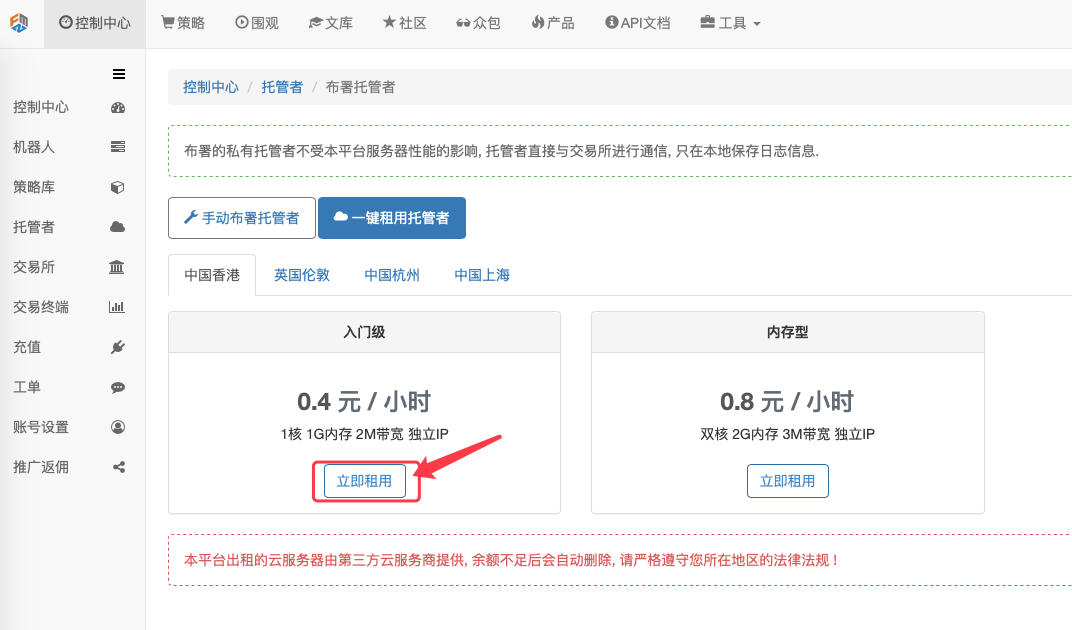Open 社区 in the top navbar
The image size is (1072, 630).
click(405, 23)
